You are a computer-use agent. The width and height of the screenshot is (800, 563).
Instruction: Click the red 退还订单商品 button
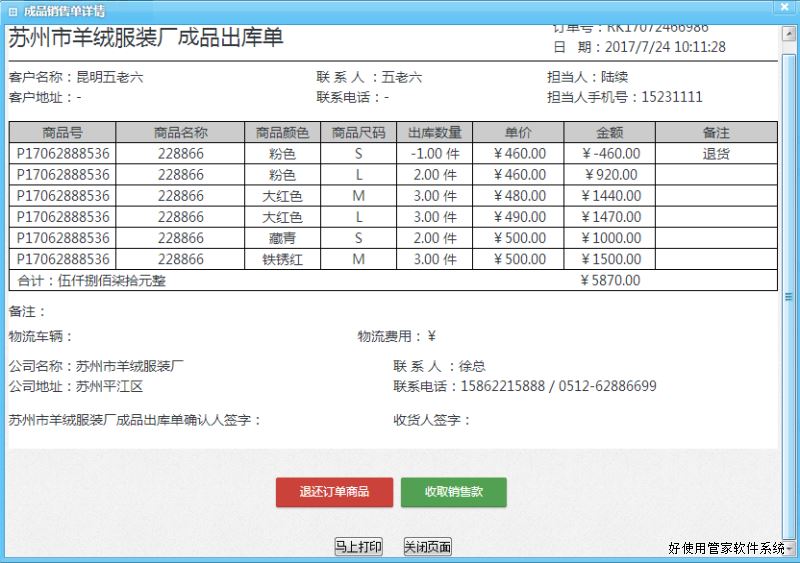334,492
